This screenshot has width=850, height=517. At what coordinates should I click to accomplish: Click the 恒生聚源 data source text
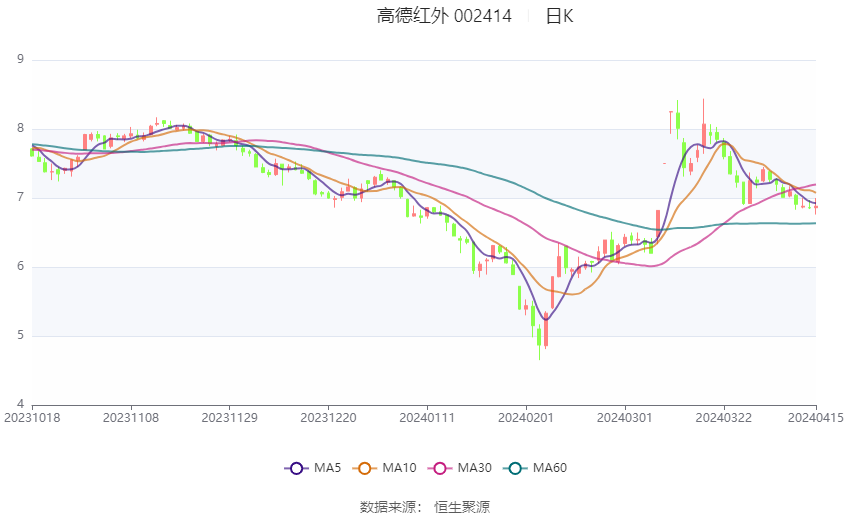[x=462, y=507]
